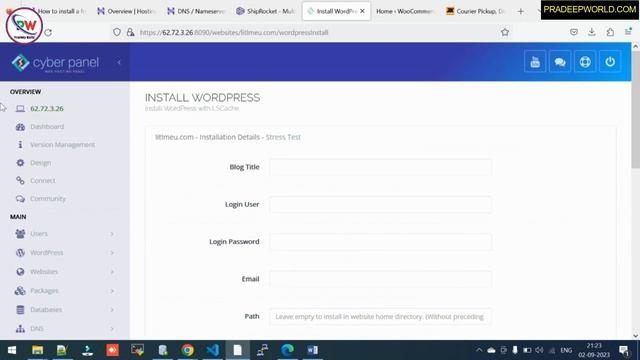Open Microsoft Edge from the taskbar
Viewport: 640px width, 360px height.
click(x=287, y=350)
